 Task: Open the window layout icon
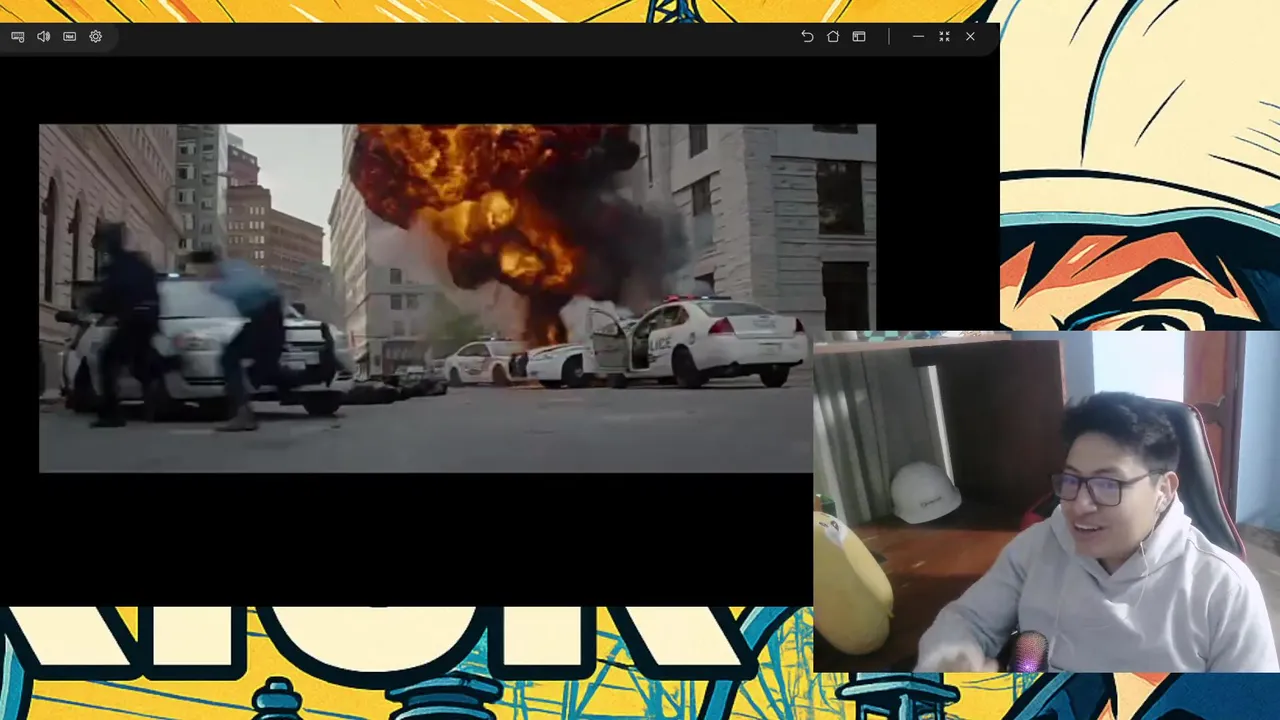coord(859,36)
